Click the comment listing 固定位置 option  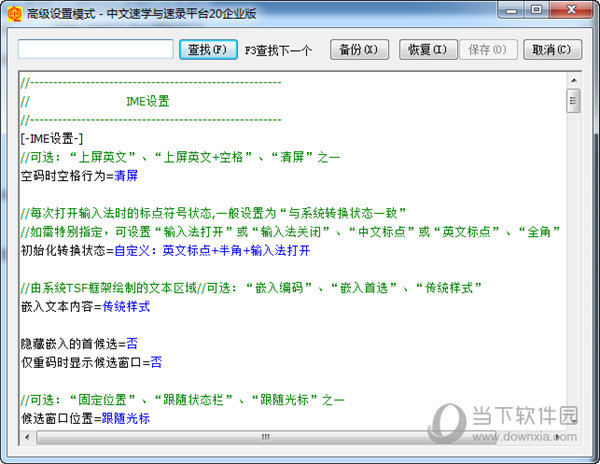(183, 400)
